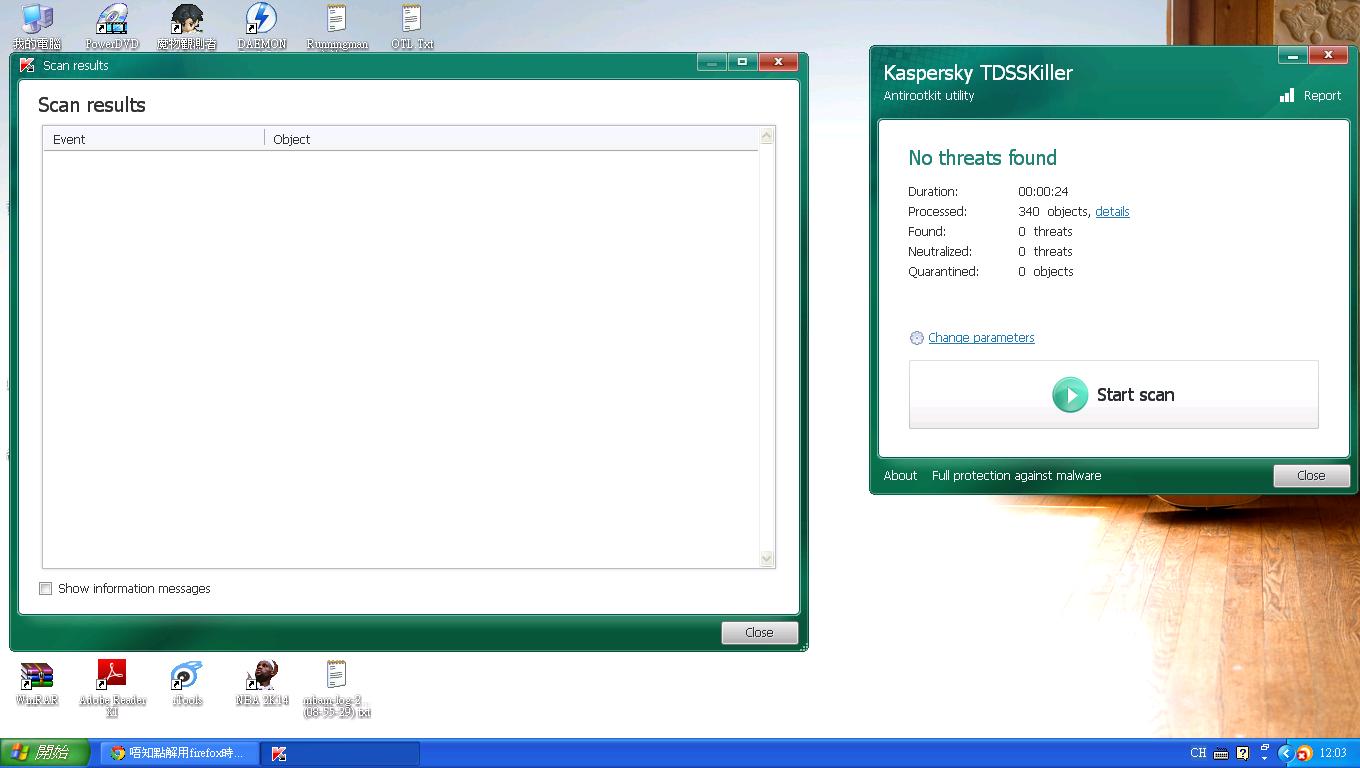Open the Report bar-chart icon in TDSSKiller
The height and width of the screenshot is (768, 1360).
pyautogui.click(x=1287, y=95)
